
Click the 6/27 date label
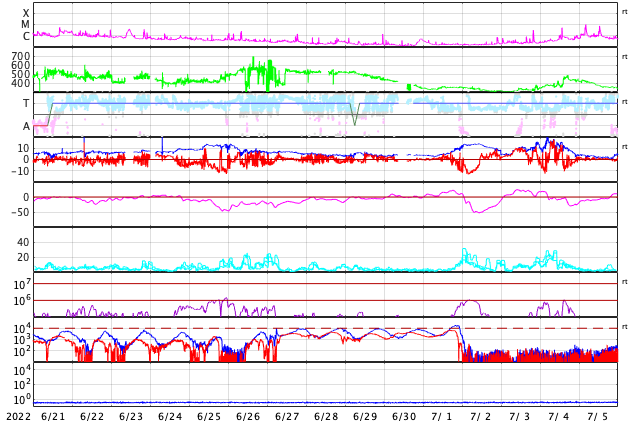(287, 416)
